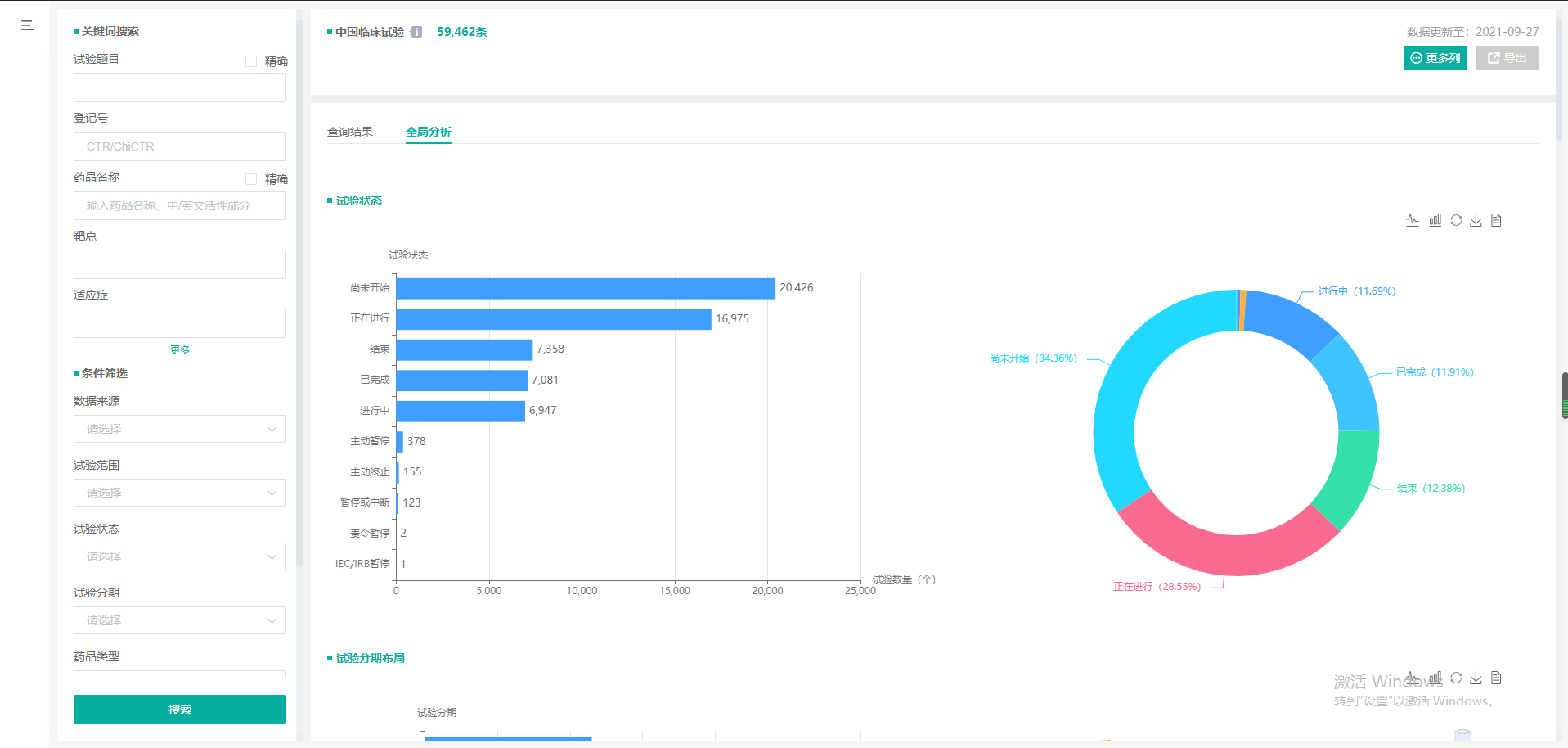Switch to the 查询结果 tab
This screenshot has width=1568, height=748.
[350, 132]
